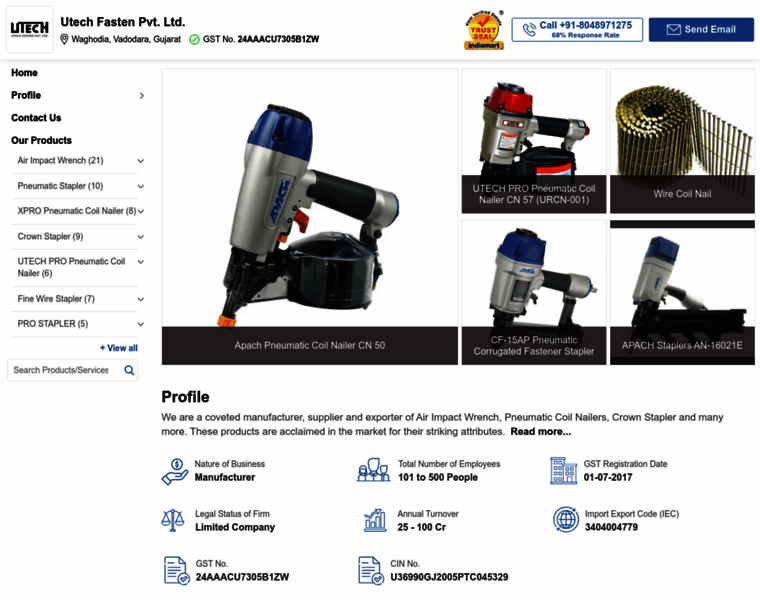760x600 pixels.
Task: Open UTECH PRO Coil Nailer CN 57 thumbnail
Action: click(x=534, y=141)
